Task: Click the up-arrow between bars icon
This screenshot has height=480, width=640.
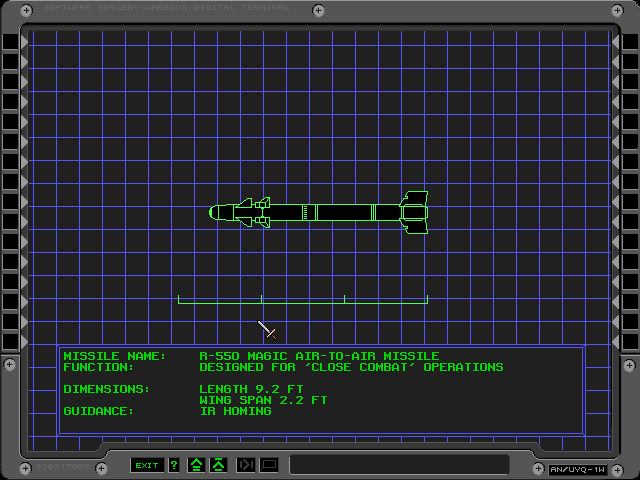Action: pos(218,465)
